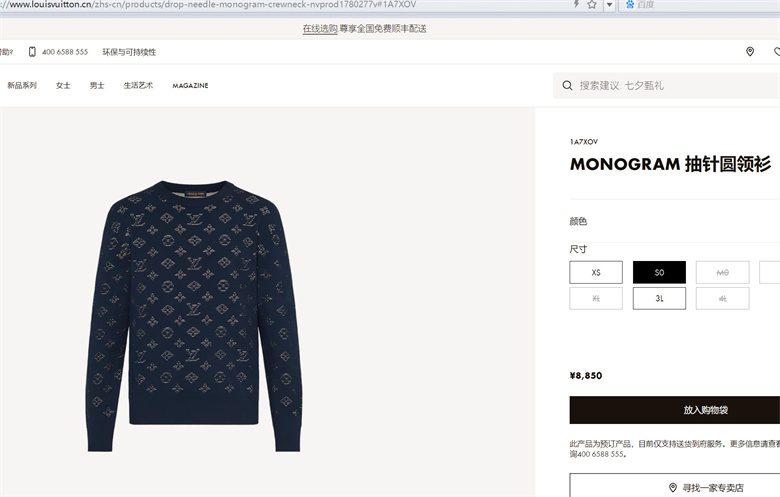Select size 3L
This screenshot has width=780, height=497.
click(x=659, y=298)
